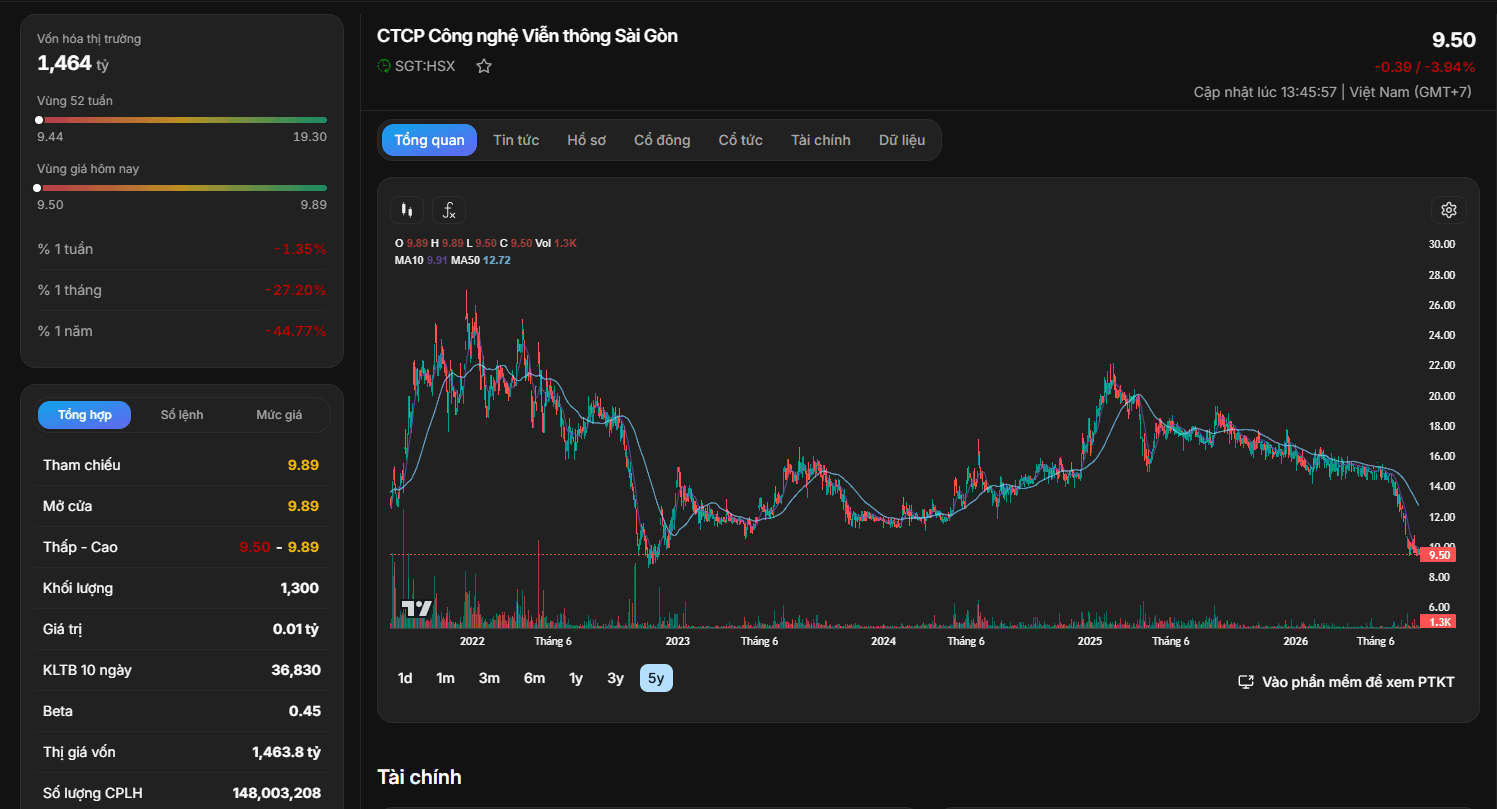Set chart range to 3m
This screenshot has width=1497, height=809.
(489, 678)
